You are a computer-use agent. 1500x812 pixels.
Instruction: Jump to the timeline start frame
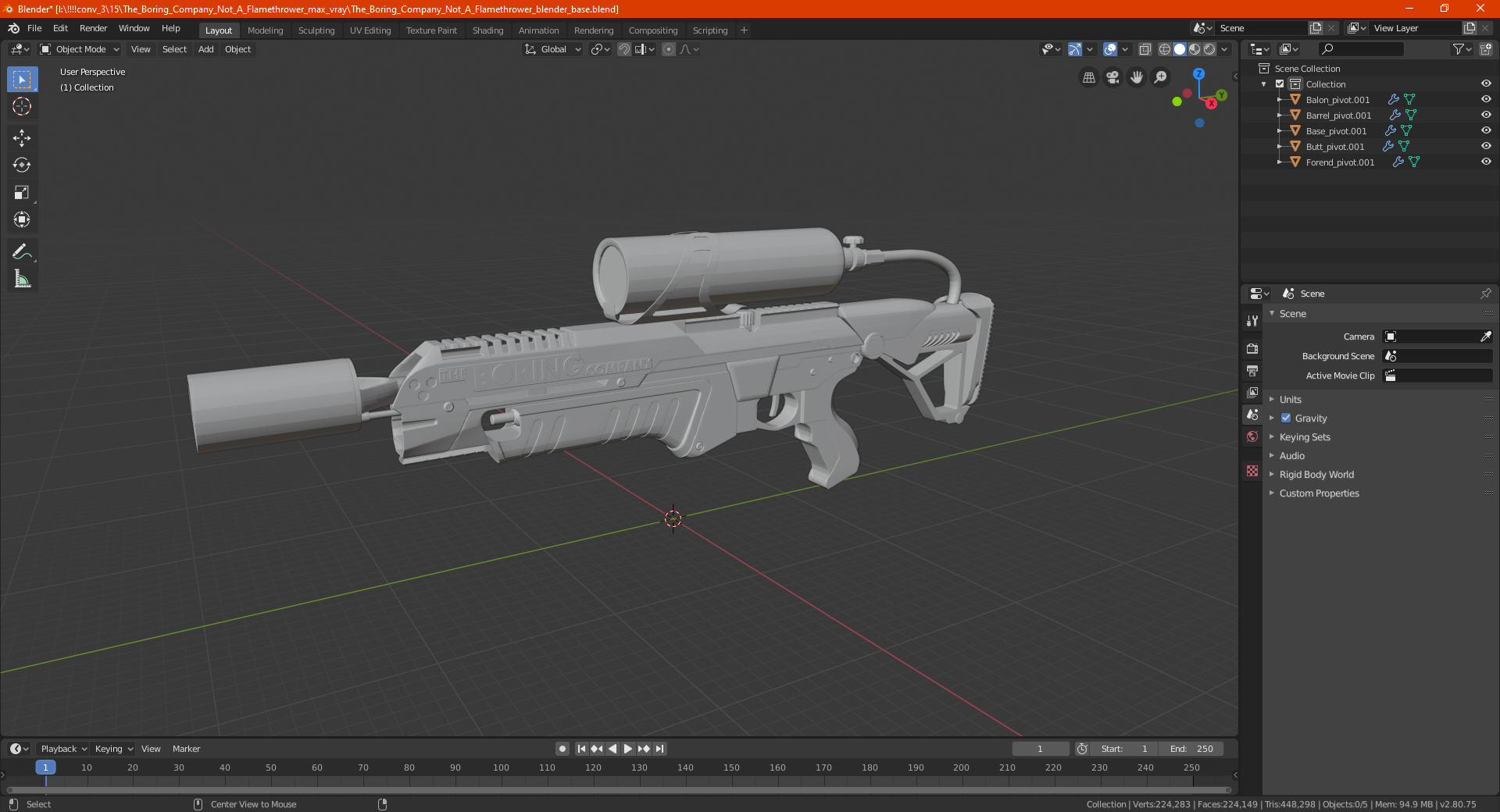[581, 749]
